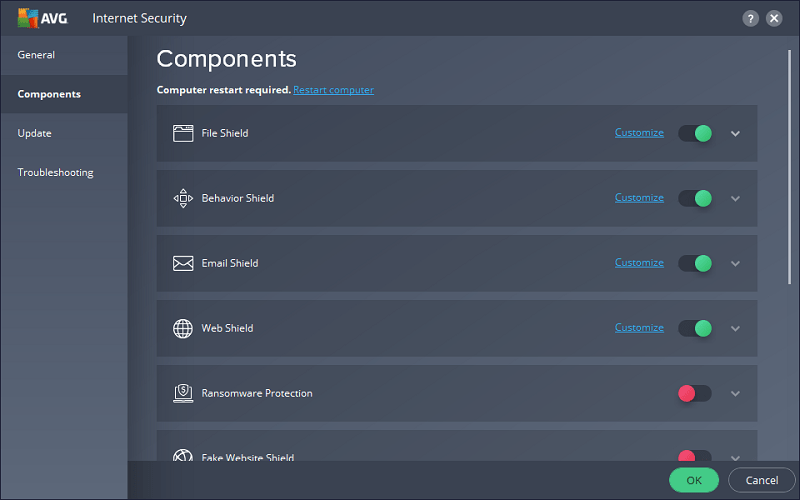Click the Ransomware Protection laptop icon
Image resolution: width=800 pixels, height=500 pixels.
click(182, 393)
